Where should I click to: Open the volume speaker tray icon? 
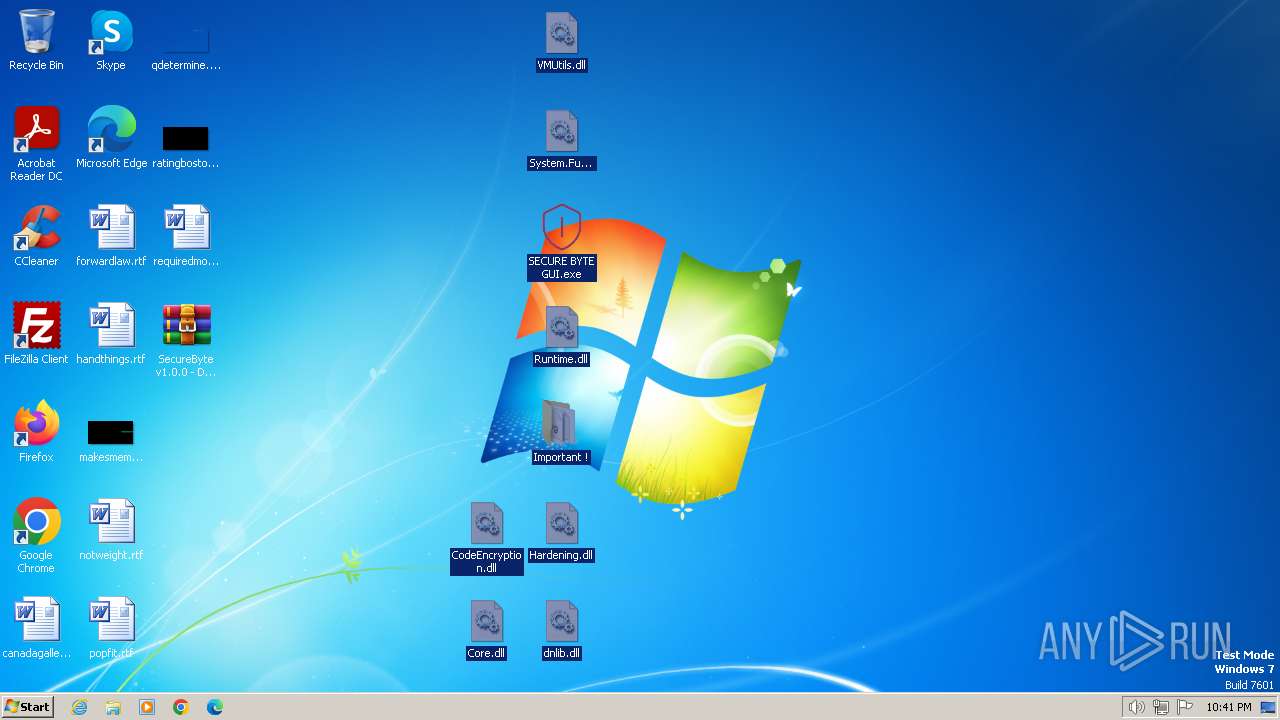[x=1136, y=707]
